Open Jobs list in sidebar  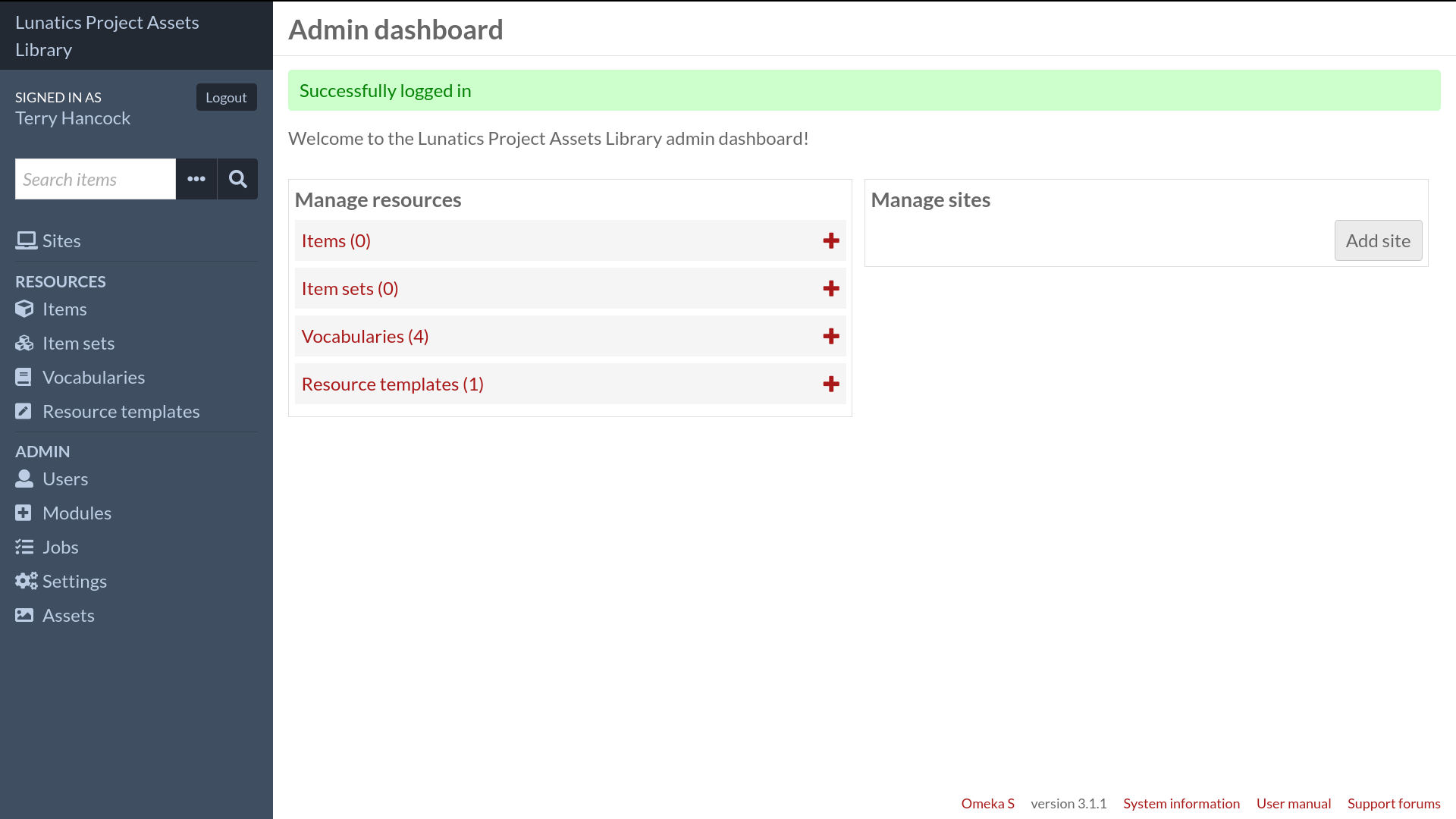tap(60, 547)
